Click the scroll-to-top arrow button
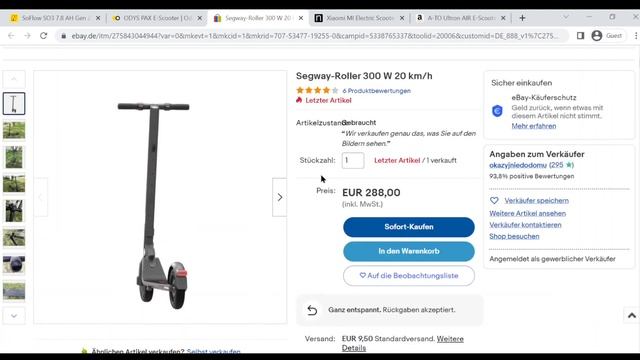This screenshot has width=640, height=360. [632, 316]
